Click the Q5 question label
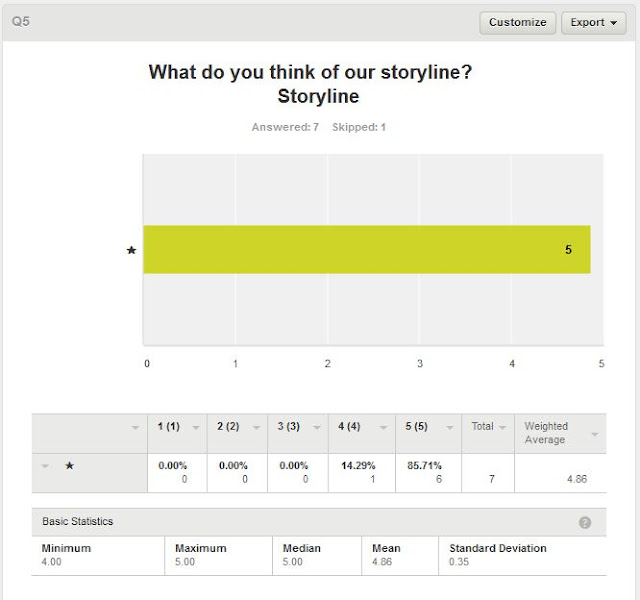Image resolution: width=640 pixels, height=600 pixels. pos(20,21)
